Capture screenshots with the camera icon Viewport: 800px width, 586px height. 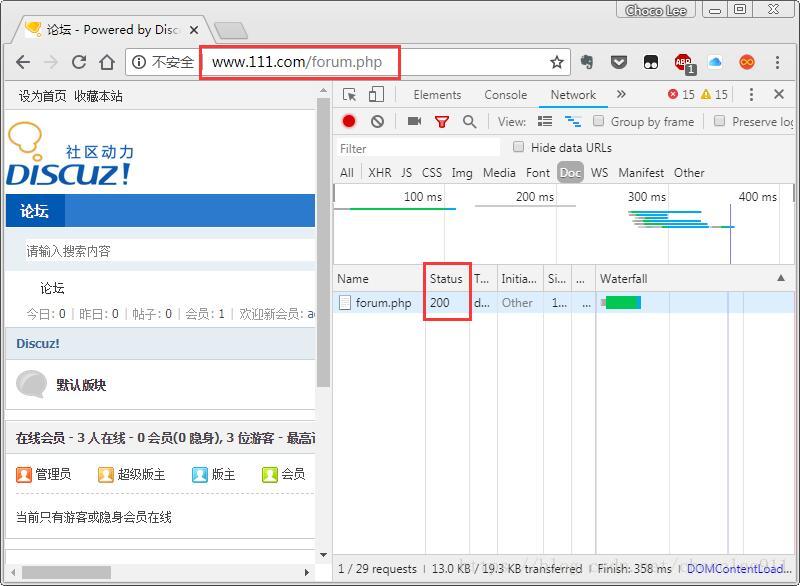414,121
